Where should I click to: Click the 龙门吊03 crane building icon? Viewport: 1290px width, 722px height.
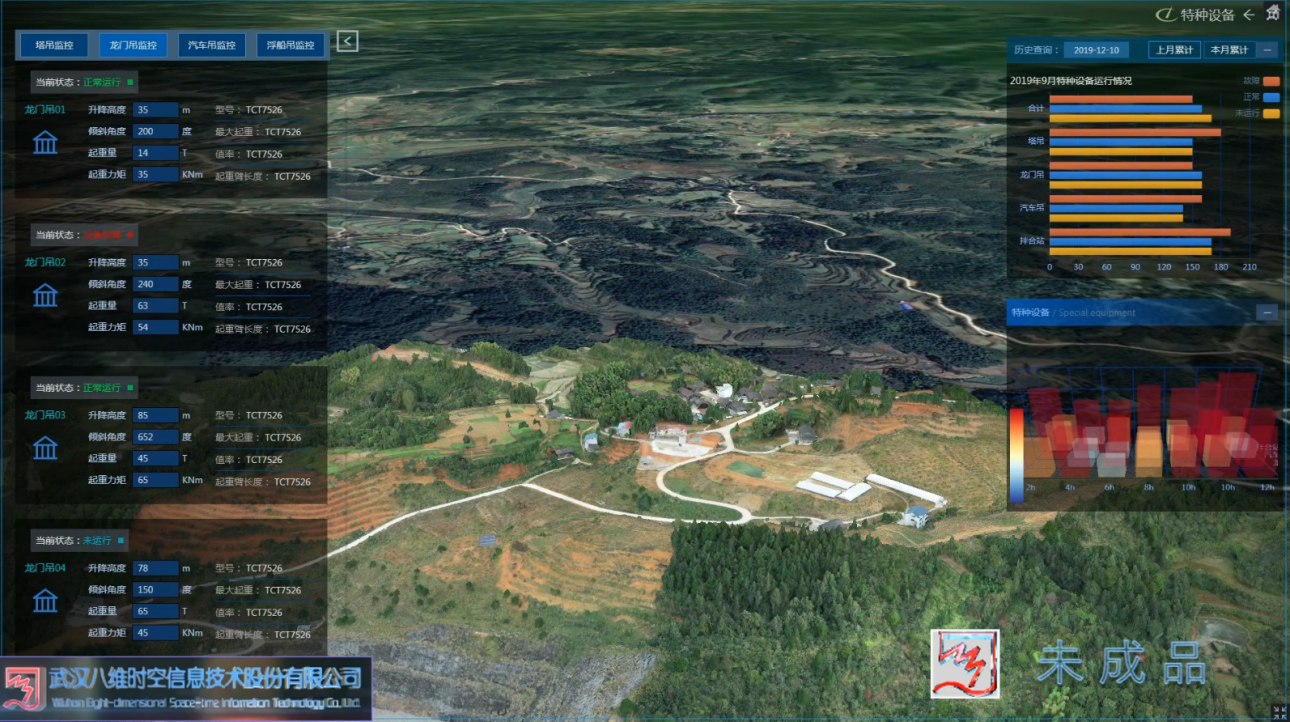coord(45,448)
